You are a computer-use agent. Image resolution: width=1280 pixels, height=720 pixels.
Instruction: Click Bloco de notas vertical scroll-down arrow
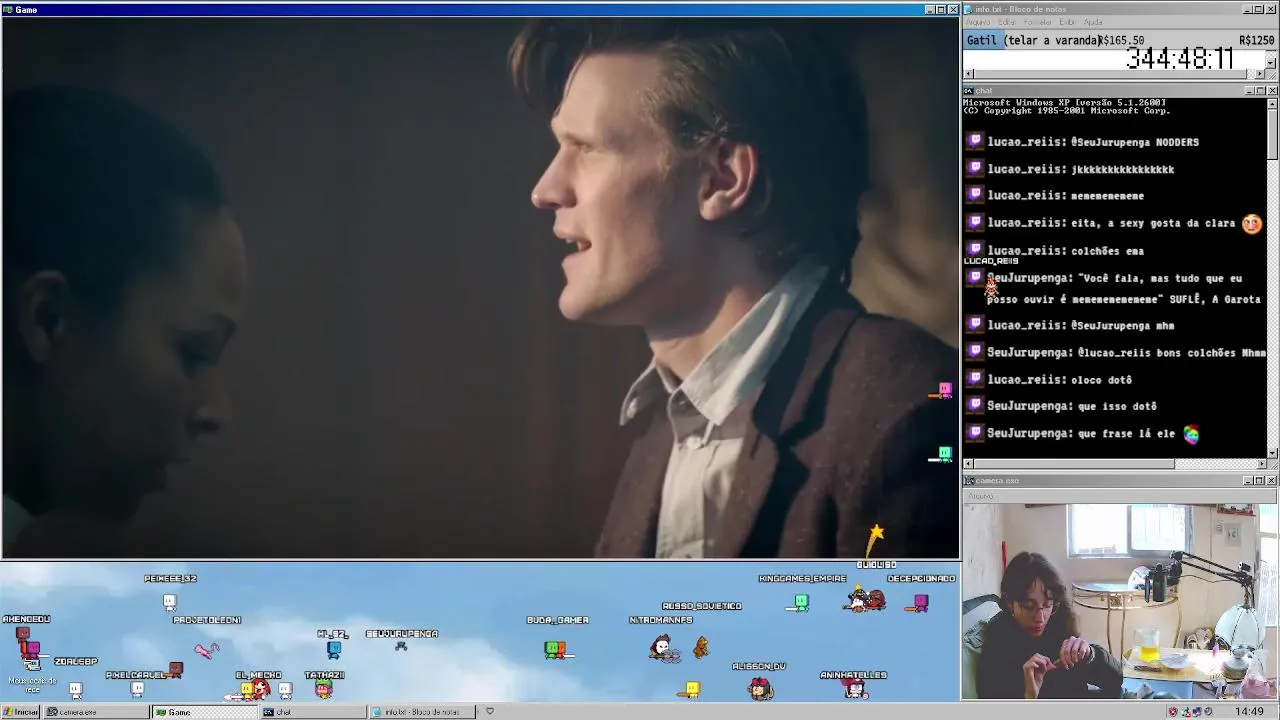point(1271,63)
